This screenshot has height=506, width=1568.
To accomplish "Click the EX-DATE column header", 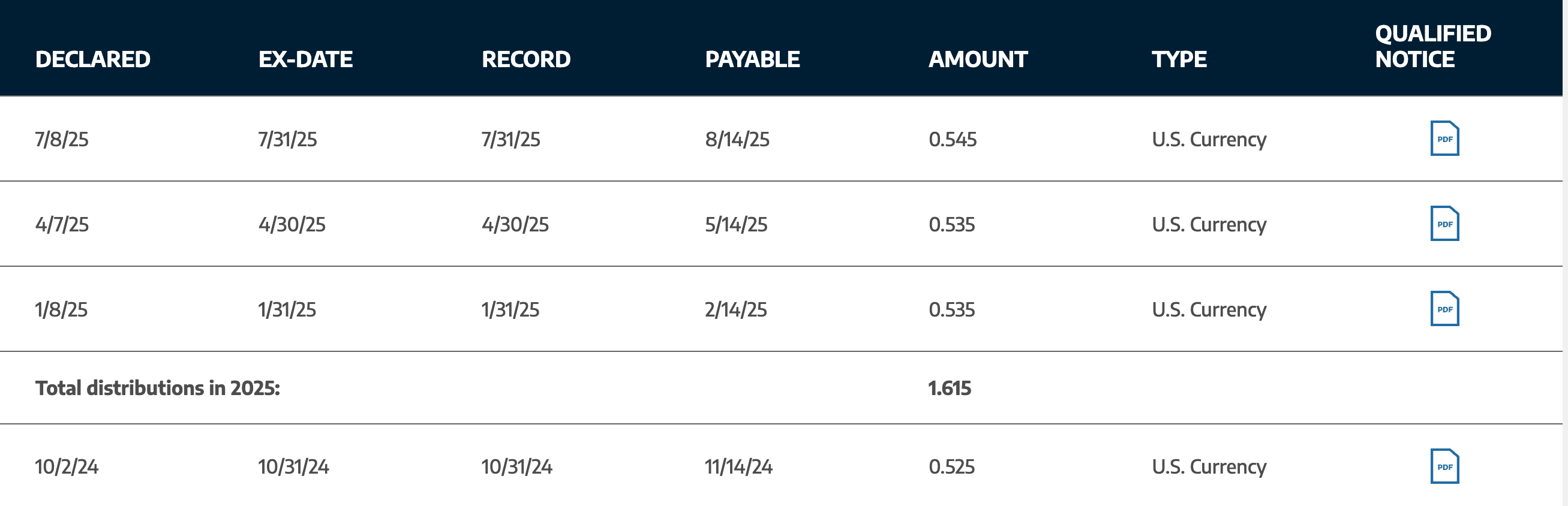I will (305, 59).
